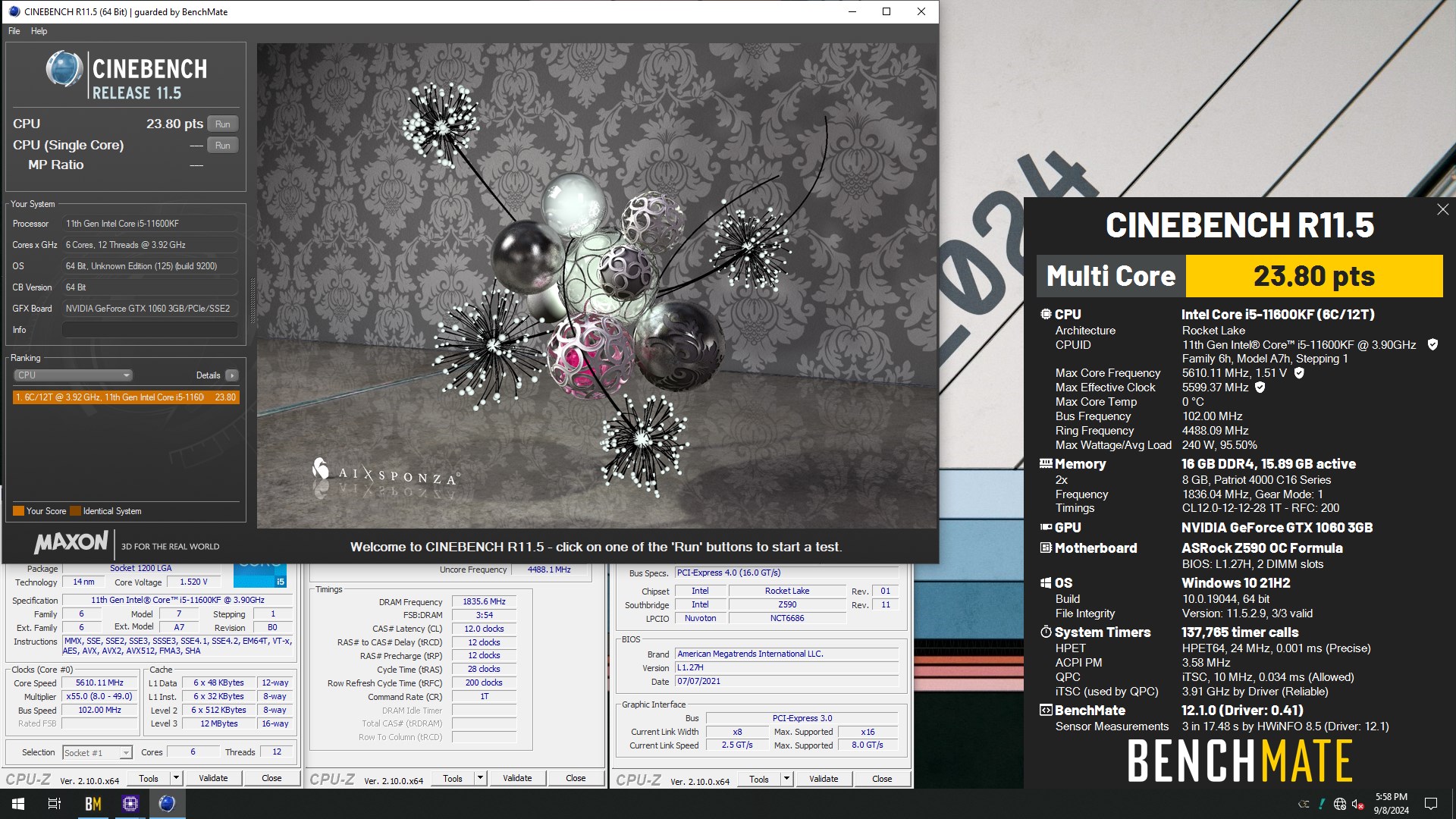Screen dimensions: 1456x819
Task: Click the Processor field value
Action: tap(150, 224)
